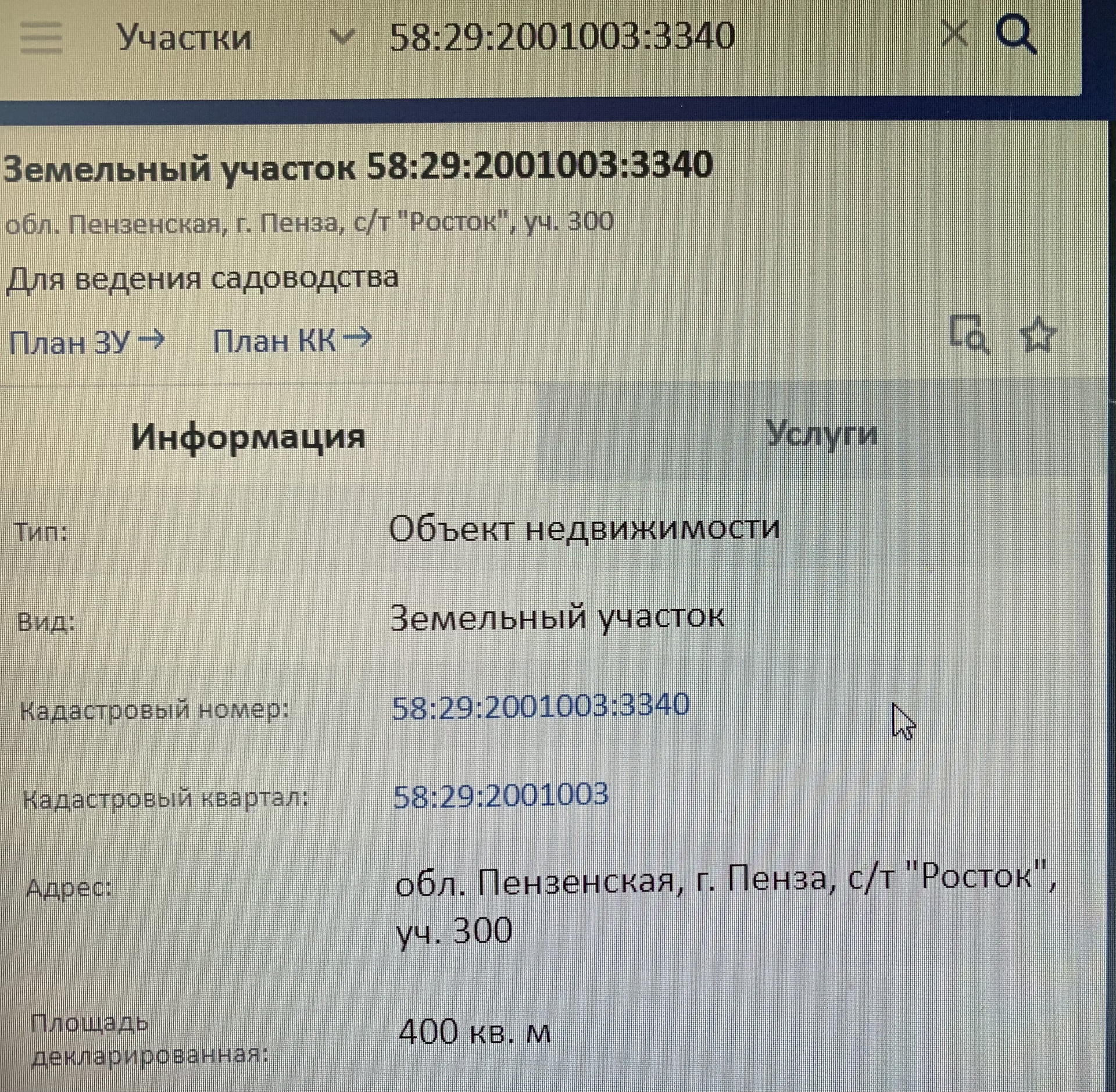Click the План КК arrow icon

tap(358, 337)
